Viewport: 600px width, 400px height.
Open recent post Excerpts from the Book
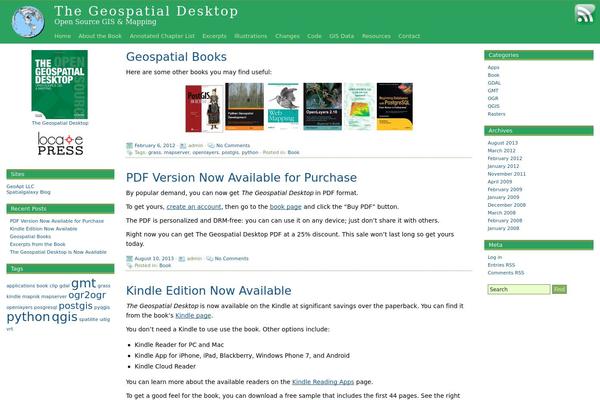point(38,244)
